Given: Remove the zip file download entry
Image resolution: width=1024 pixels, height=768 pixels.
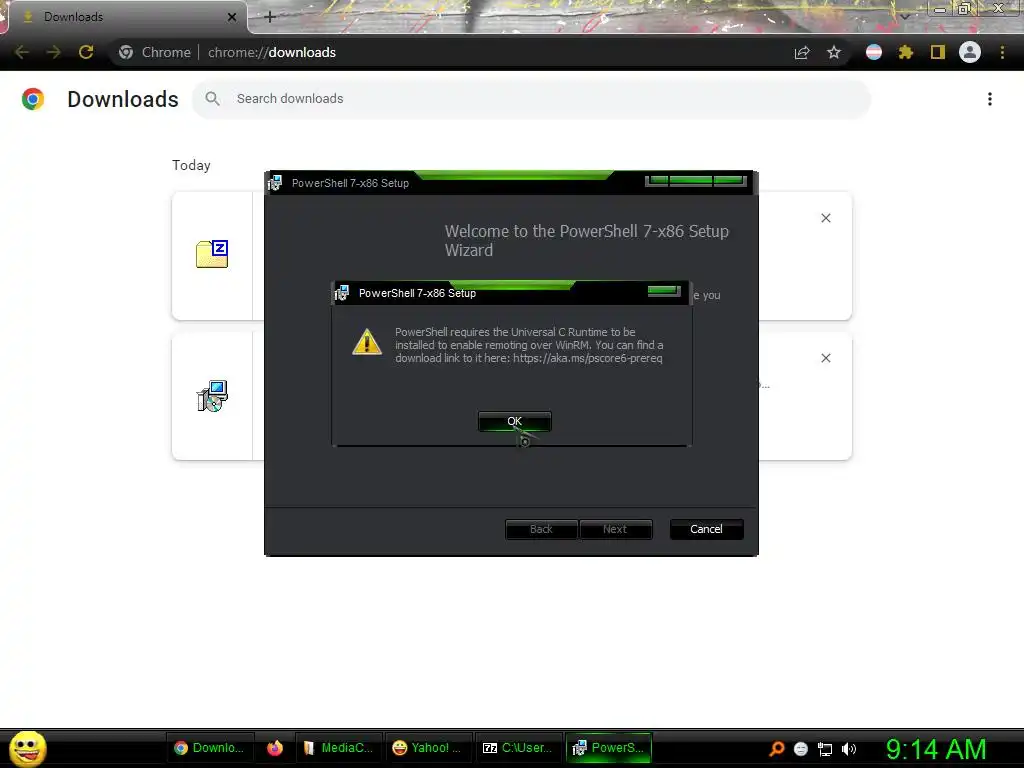Looking at the screenshot, I should [825, 218].
